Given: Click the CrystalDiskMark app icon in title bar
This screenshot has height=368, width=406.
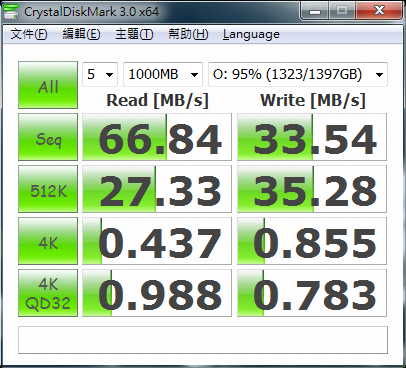Looking at the screenshot, I should click(x=10, y=12).
